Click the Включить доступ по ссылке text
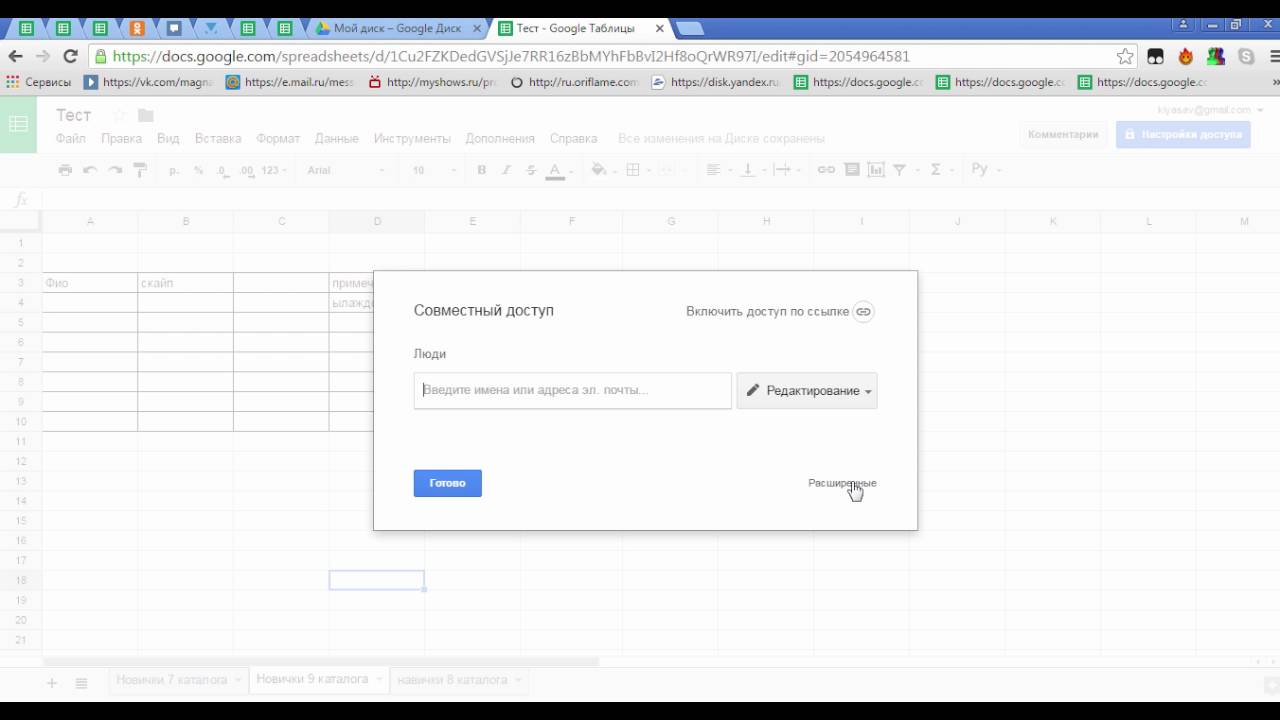 point(767,312)
